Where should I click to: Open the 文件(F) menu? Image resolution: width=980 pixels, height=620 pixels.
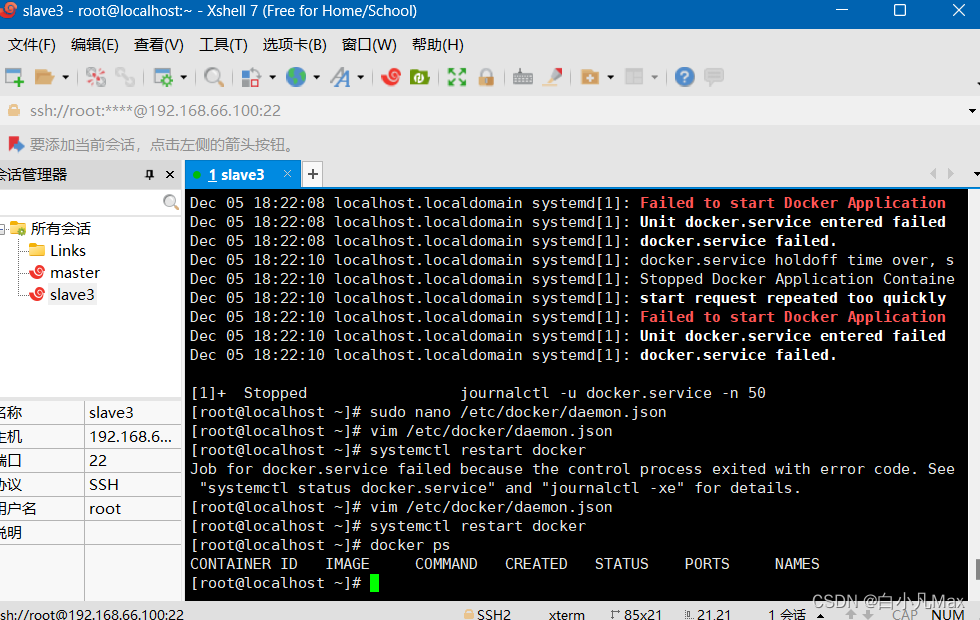click(x=31, y=45)
